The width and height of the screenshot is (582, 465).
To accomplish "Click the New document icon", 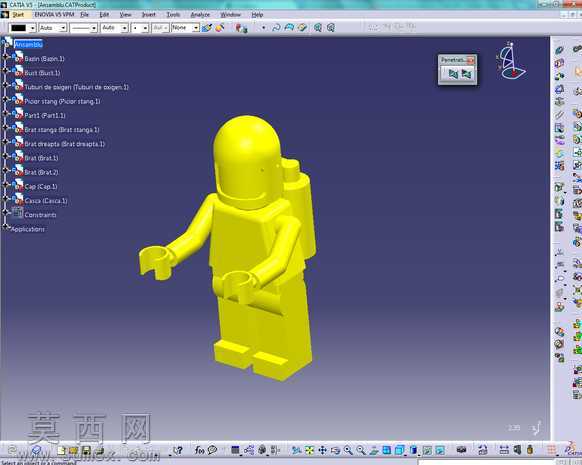I will pos(61,451).
